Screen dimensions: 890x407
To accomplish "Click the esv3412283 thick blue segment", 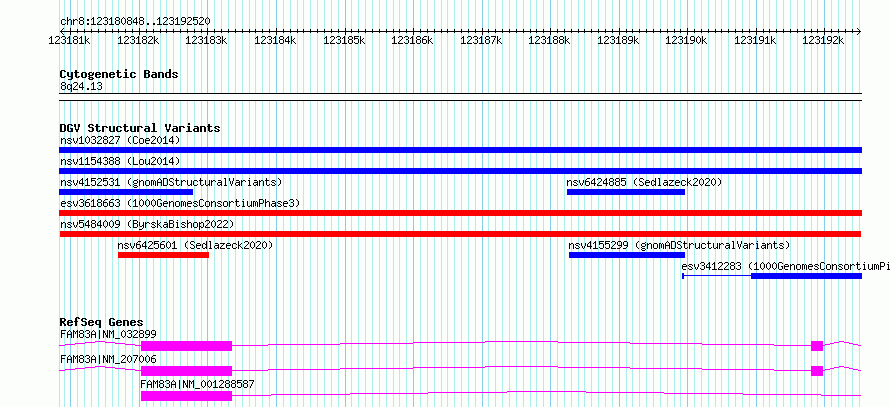I will point(807,276).
